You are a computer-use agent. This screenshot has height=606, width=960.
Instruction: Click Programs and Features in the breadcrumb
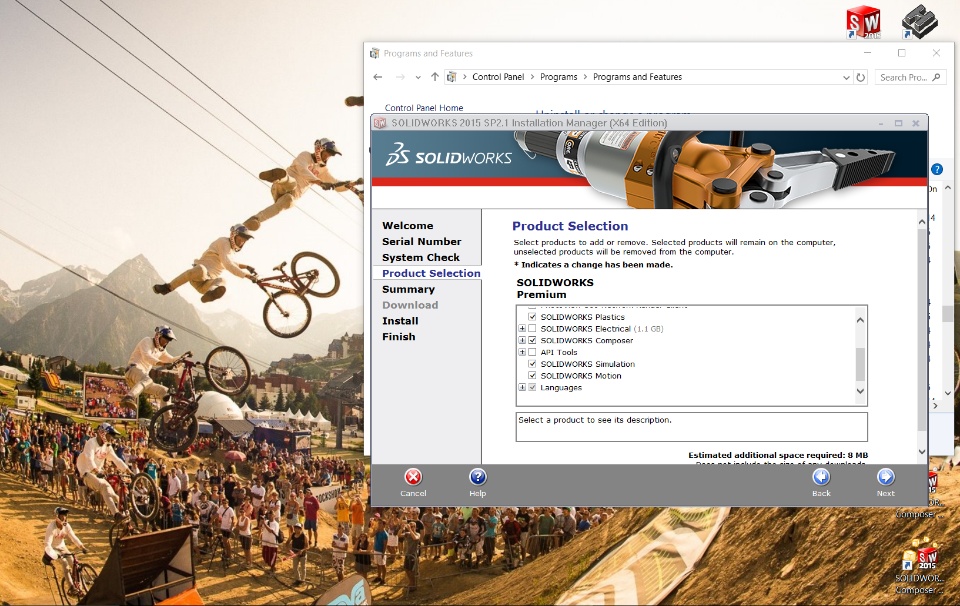pos(637,77)
